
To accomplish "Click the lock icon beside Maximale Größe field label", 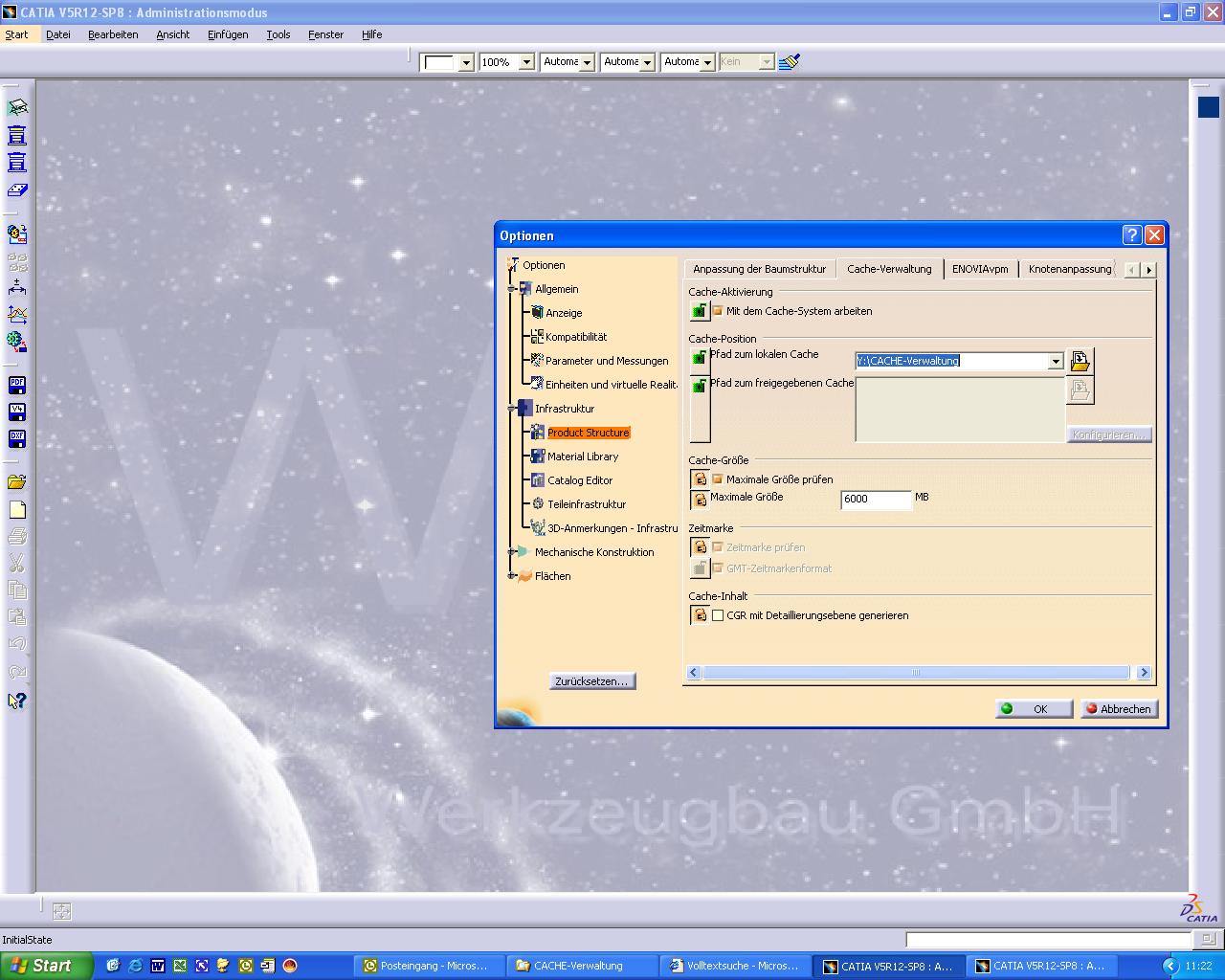I will tap(700, 500).
